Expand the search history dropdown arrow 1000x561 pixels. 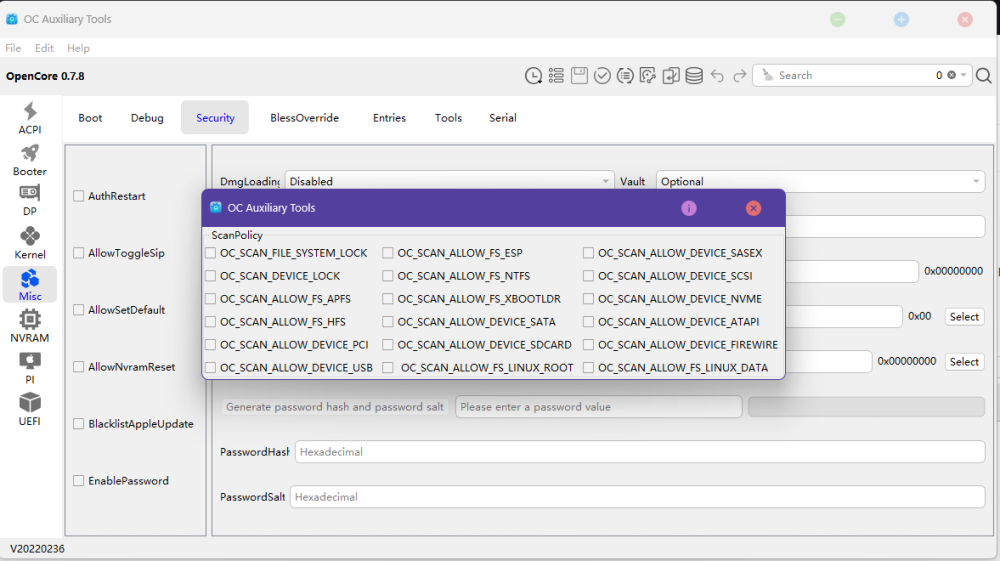(x=963, y=75)
